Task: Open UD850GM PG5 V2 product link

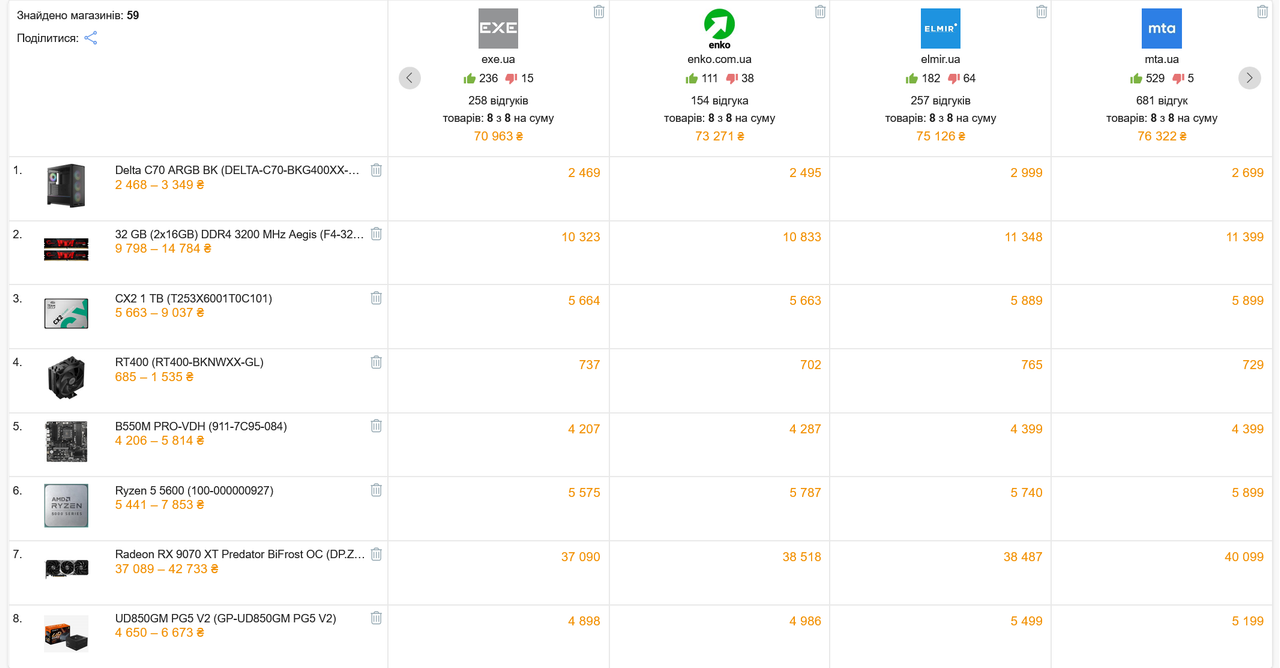Action: 226,618
